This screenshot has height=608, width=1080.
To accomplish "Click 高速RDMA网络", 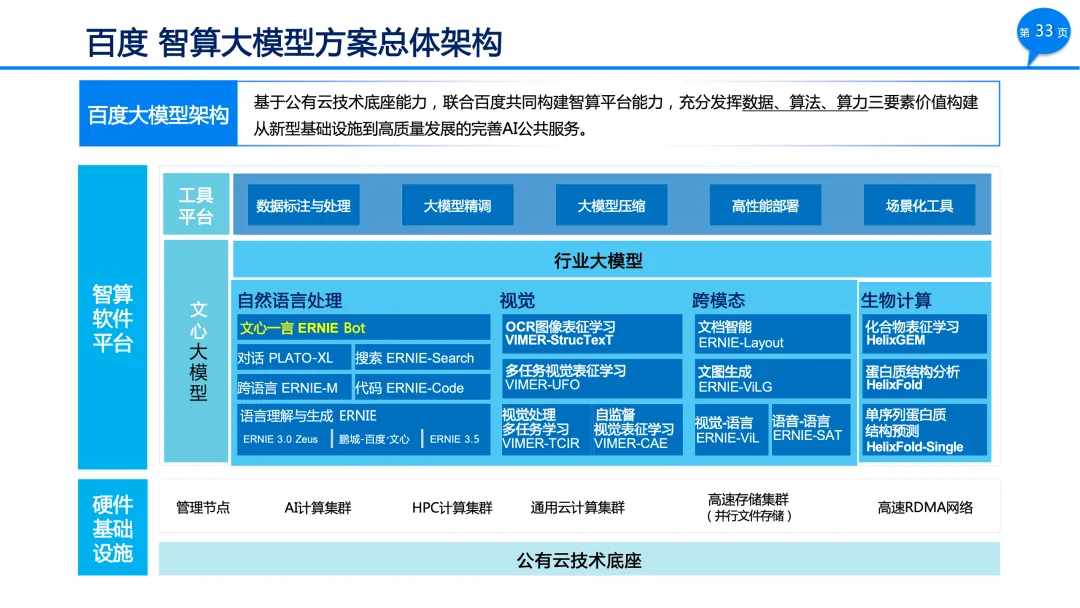I will [925, 507].
